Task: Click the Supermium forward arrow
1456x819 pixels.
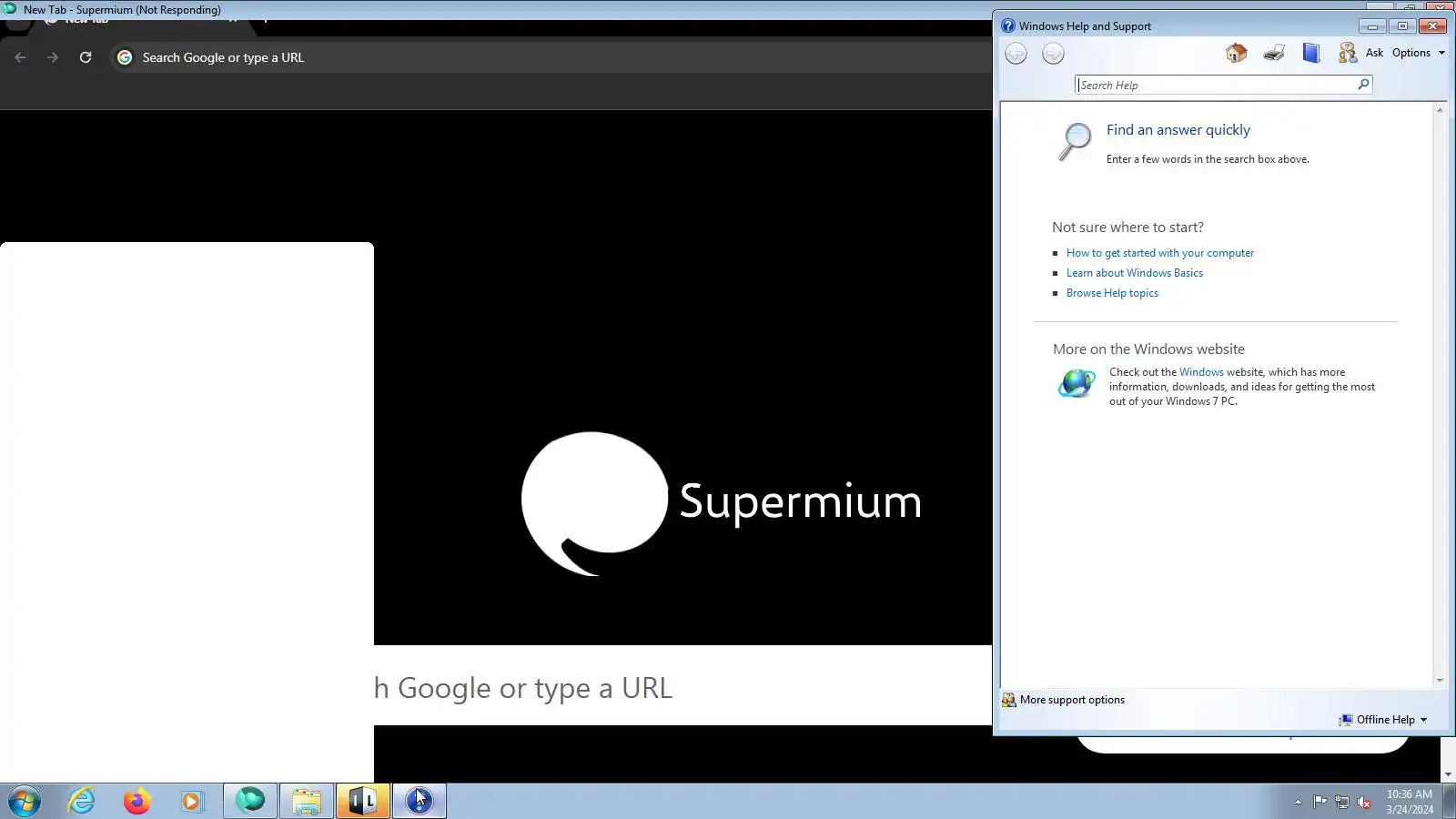Action: 53,57
